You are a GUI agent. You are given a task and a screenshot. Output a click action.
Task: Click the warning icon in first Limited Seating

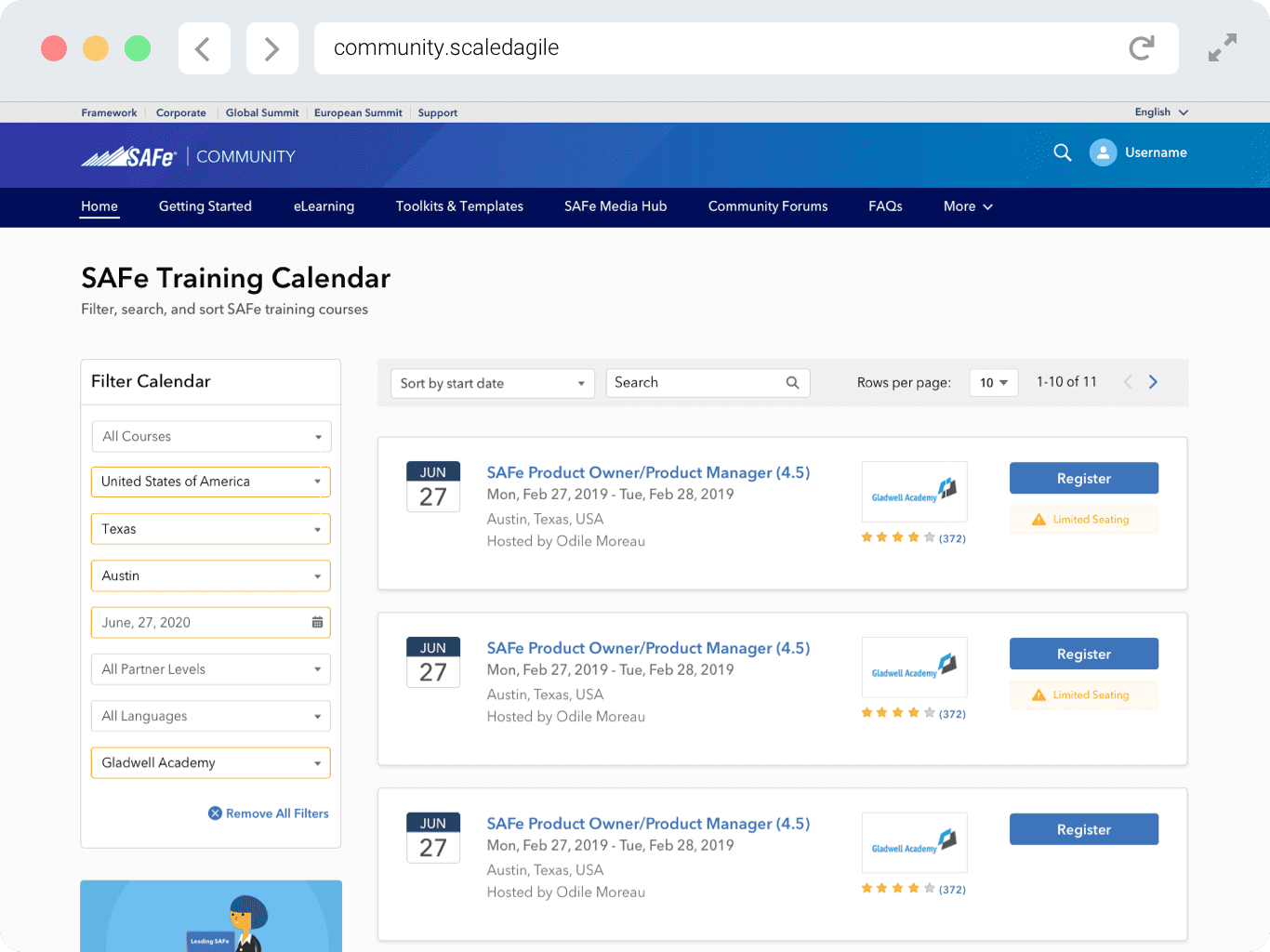tap(1038, 520)
